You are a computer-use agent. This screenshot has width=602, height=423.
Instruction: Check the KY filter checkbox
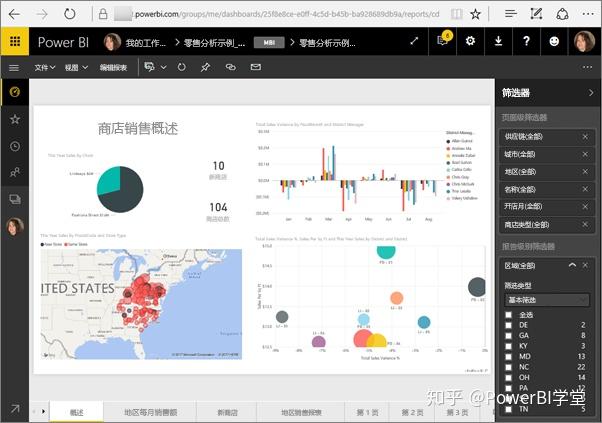tap(509, 346)
